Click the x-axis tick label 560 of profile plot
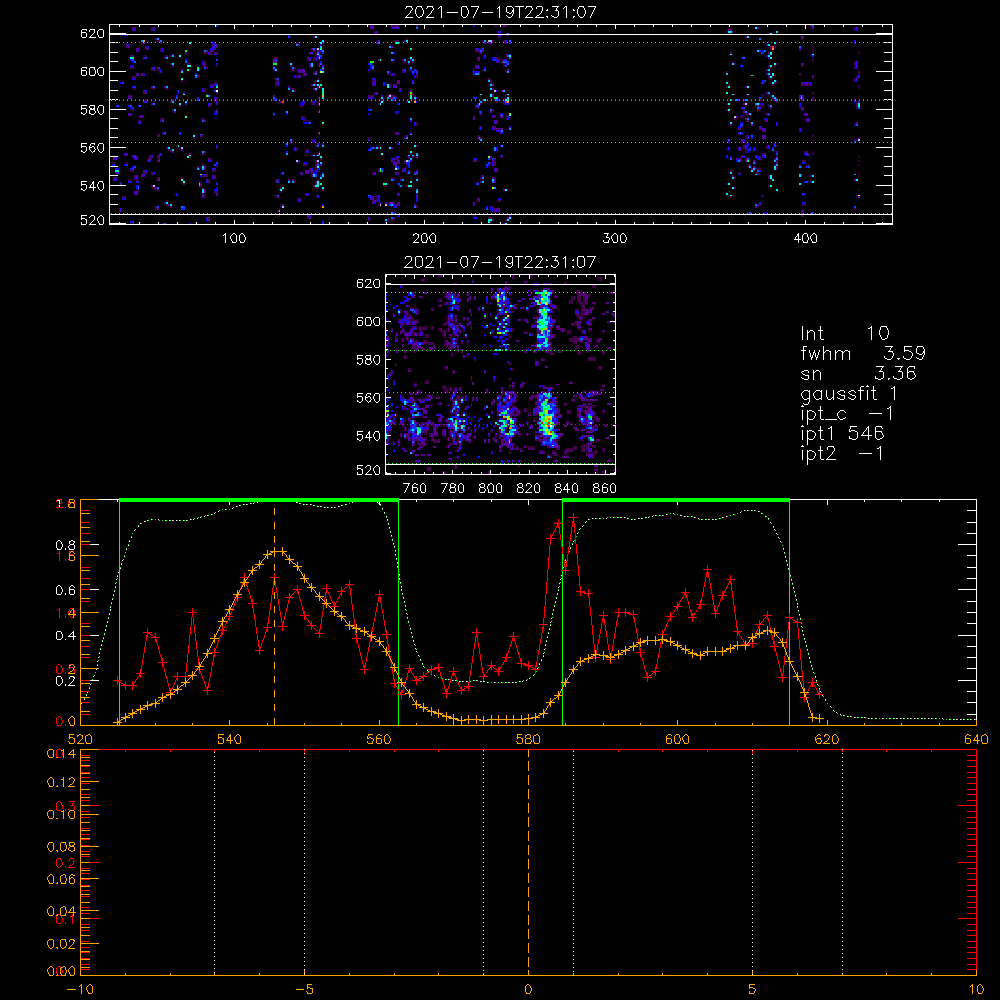The height and width of the screenshot is (1000, 1000). (x=379, y=739)
